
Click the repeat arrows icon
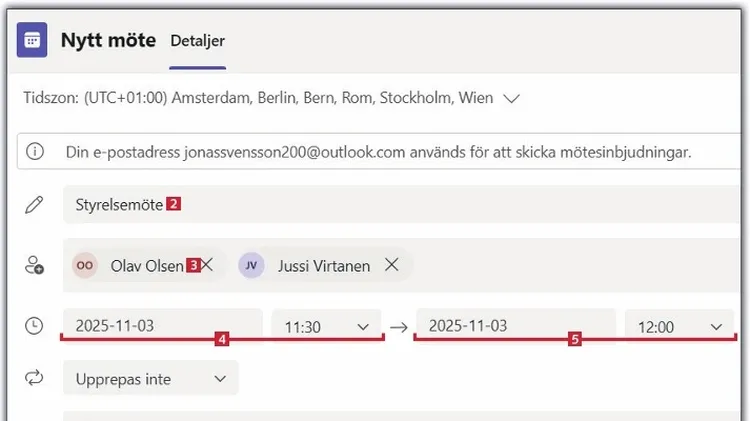coord(35,379)
